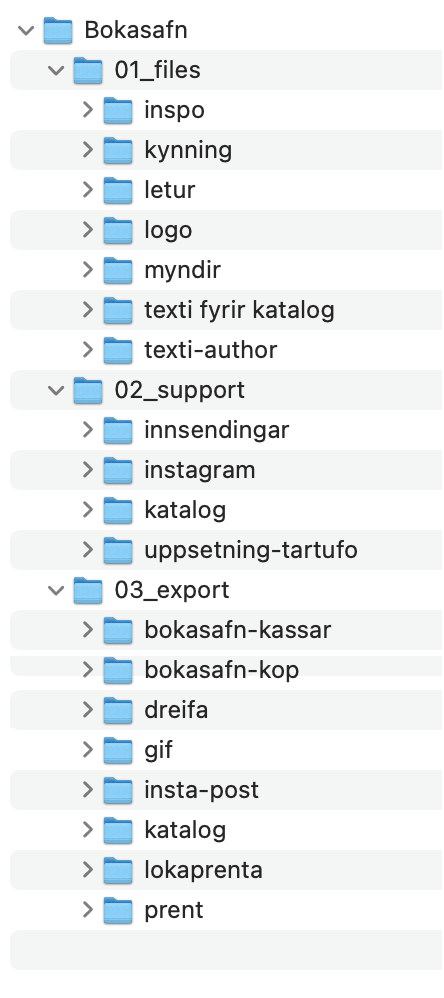Screen dimensions: 444x998
Task: Select the 03_export folder icon
Action: click(88, 590)
